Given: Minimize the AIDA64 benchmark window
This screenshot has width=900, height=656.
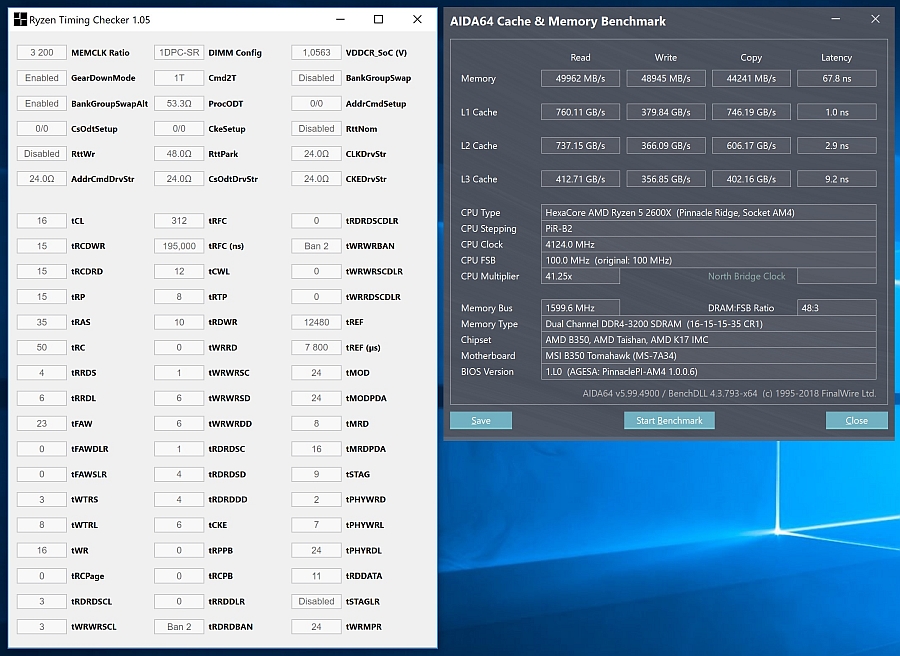Looking at the screenshot, I should pos(836,19).
